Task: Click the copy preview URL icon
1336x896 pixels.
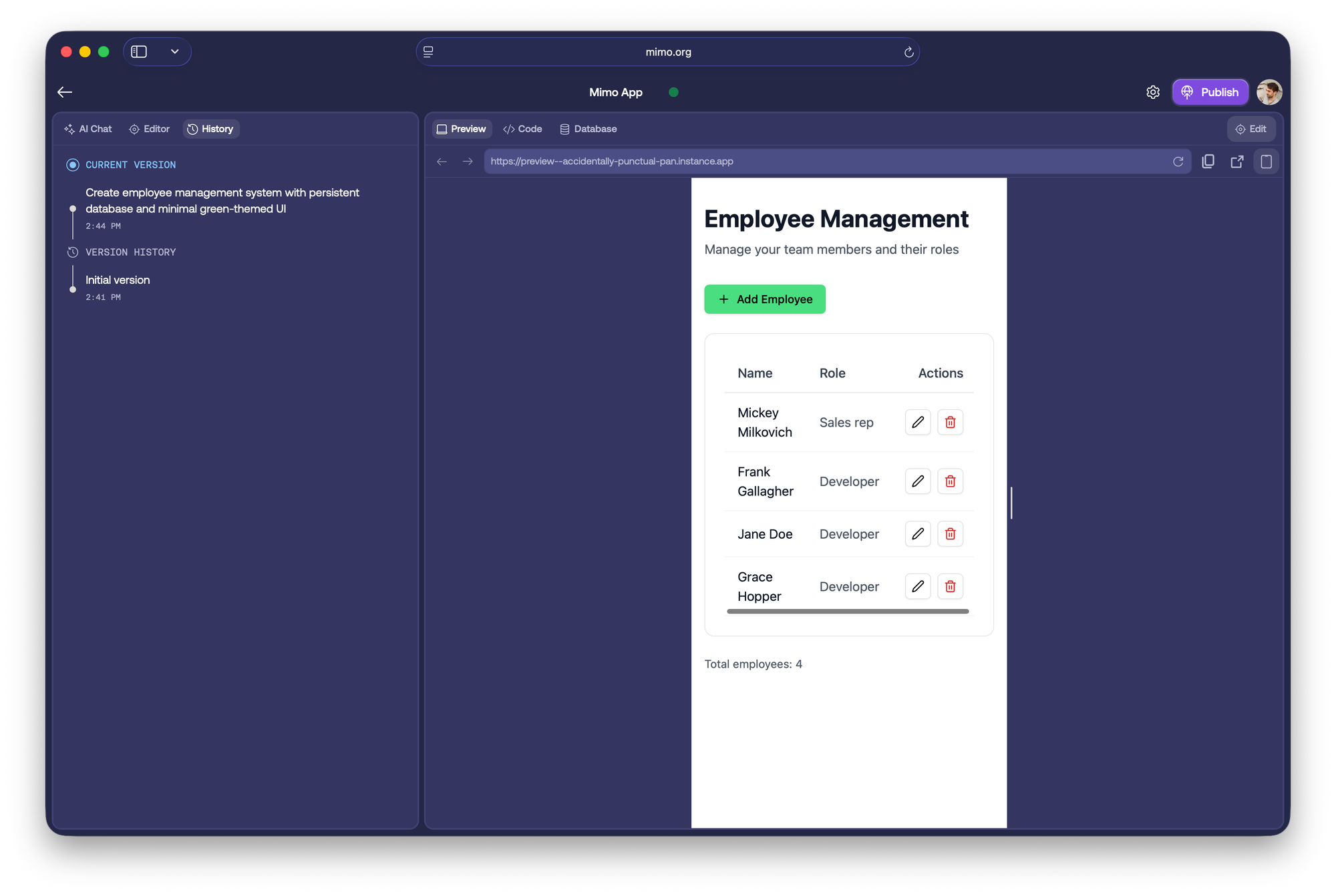Action: click(x=1208, y=162)
